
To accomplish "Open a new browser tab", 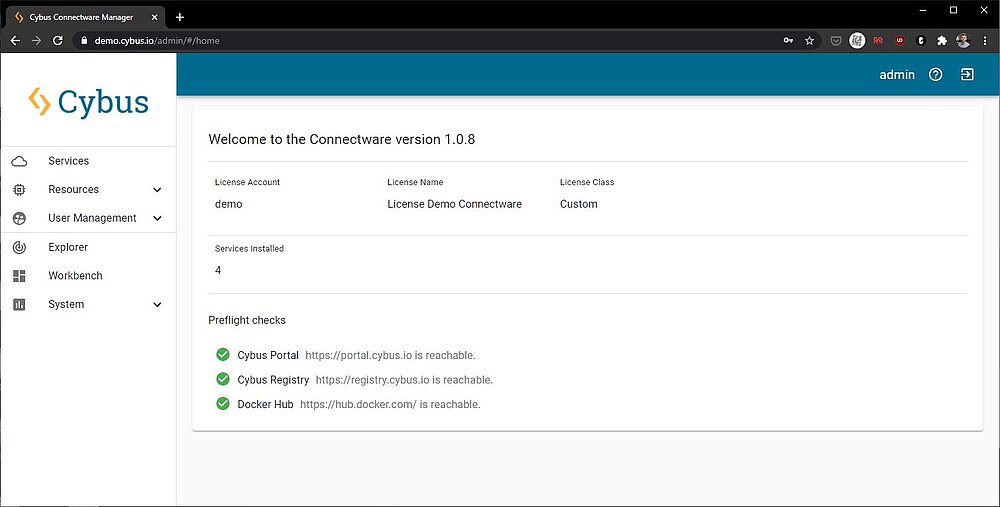I will pyautogui.click(x=180, y=17).
